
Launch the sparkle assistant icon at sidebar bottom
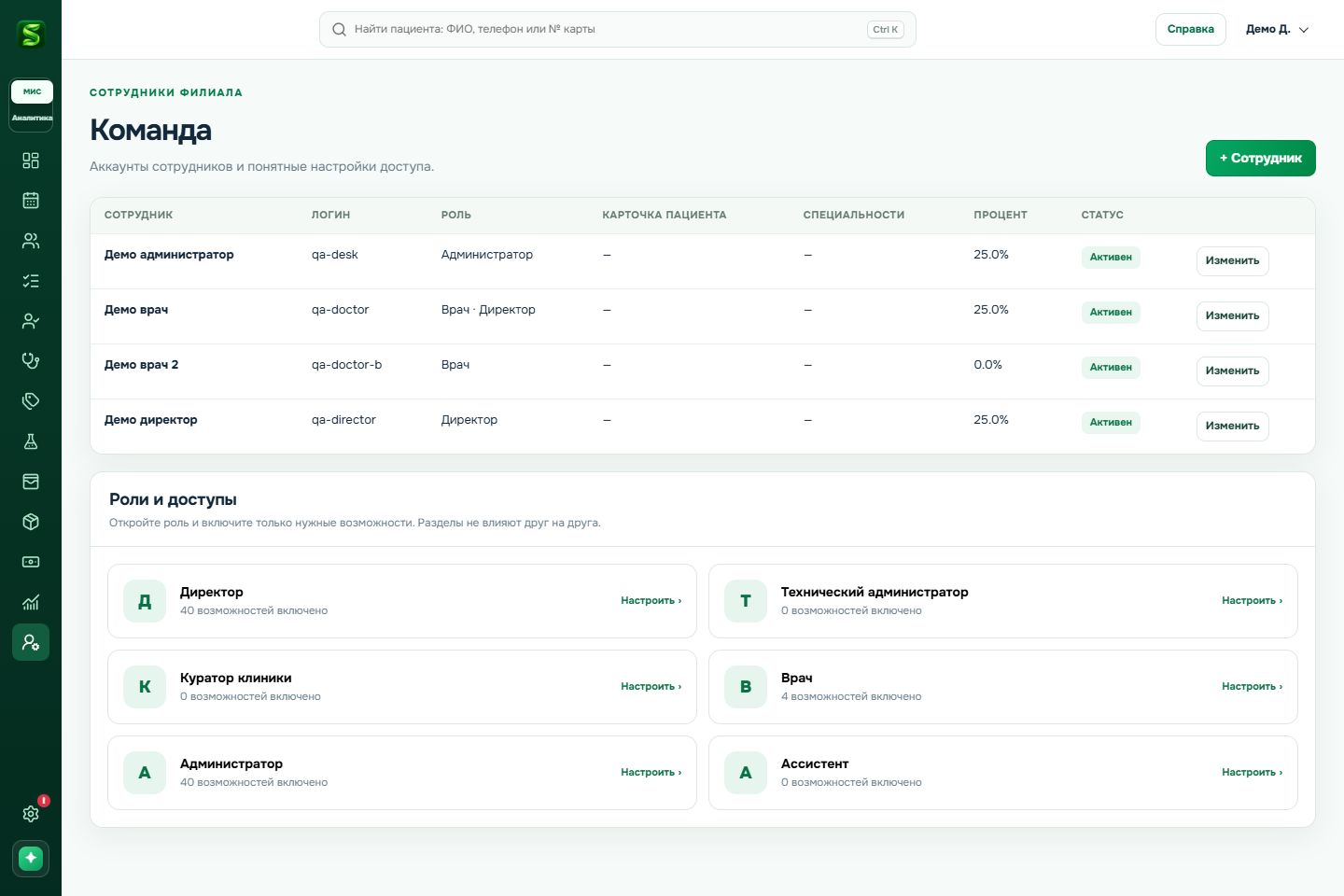tap(31, 858)
